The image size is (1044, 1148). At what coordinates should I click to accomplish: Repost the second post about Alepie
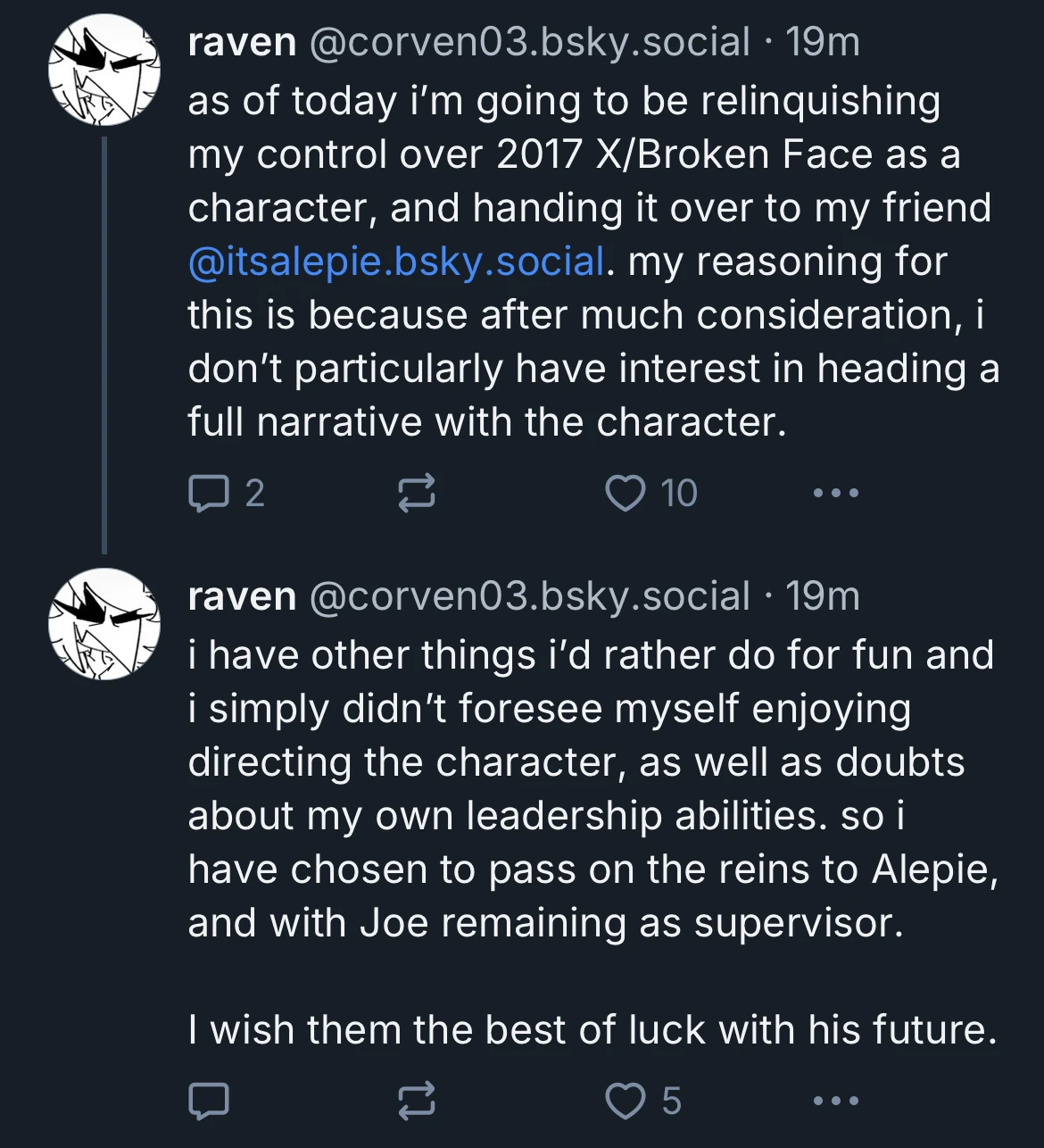(416, 1101)
